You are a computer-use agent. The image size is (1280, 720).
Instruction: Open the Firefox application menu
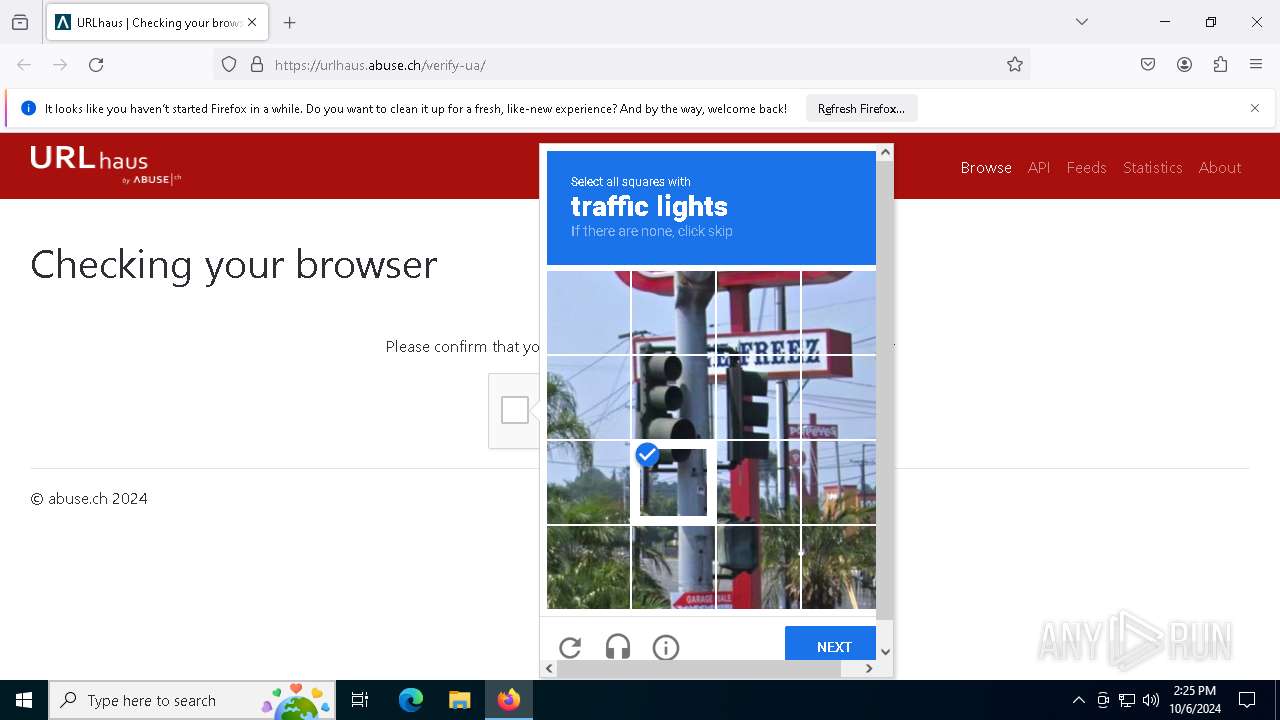point(1256,65)
